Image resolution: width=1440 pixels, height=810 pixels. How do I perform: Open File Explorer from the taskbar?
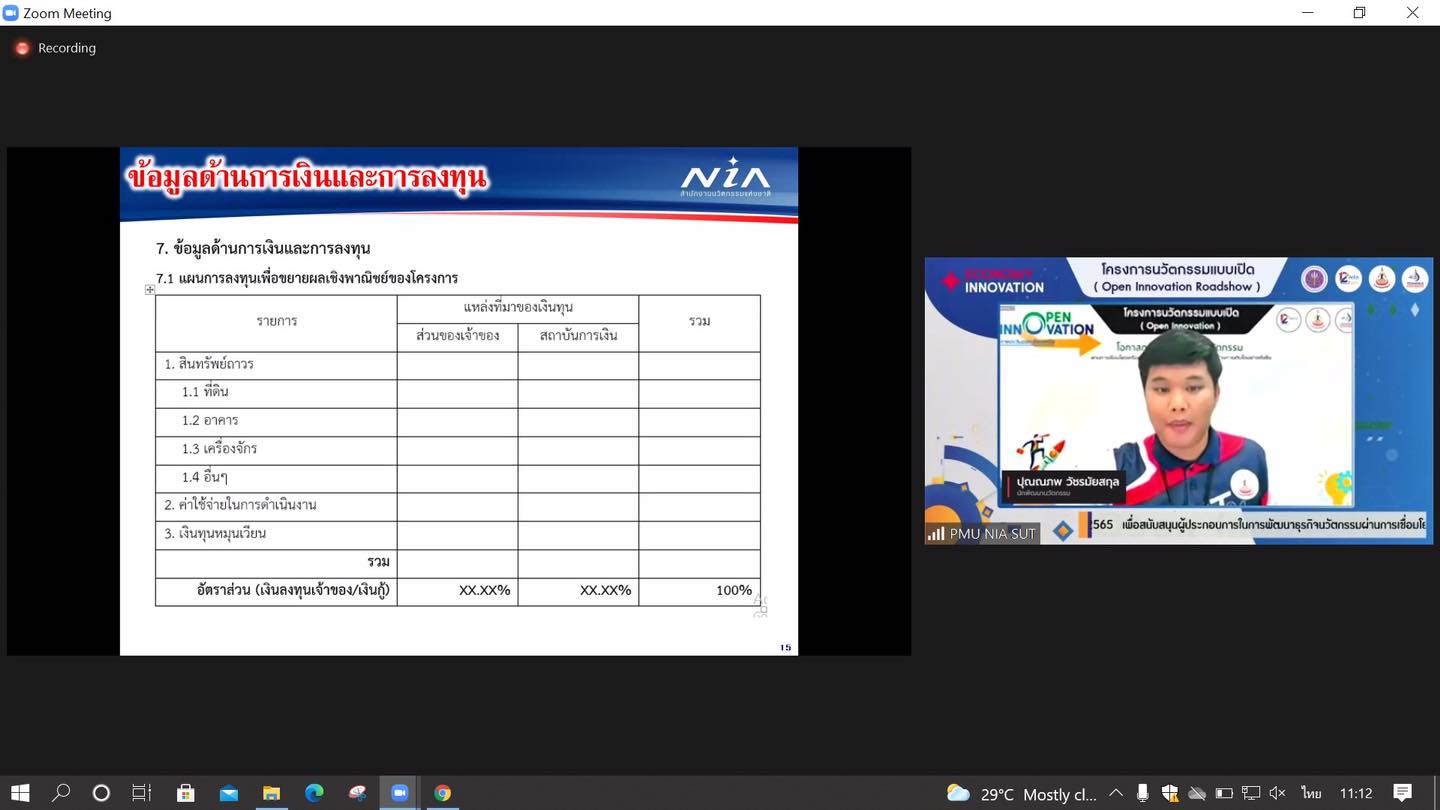click(x=271, y=793)
